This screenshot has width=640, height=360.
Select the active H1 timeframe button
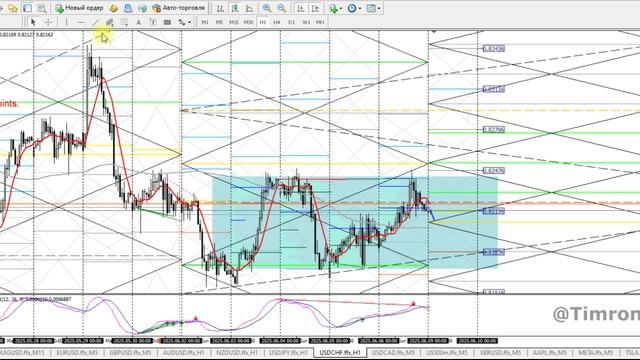tap(263, 22)
